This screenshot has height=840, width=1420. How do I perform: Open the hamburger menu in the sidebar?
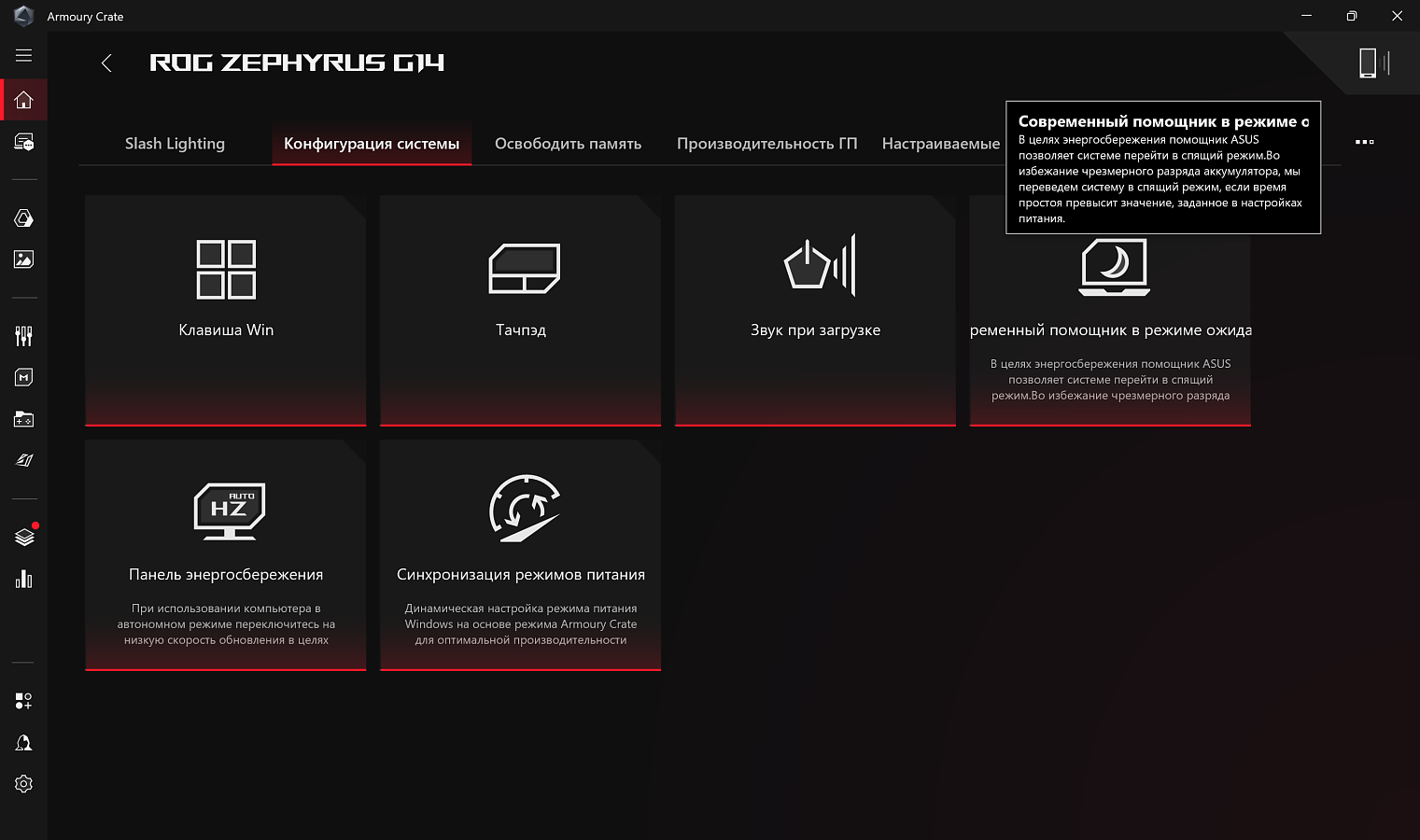23,55
